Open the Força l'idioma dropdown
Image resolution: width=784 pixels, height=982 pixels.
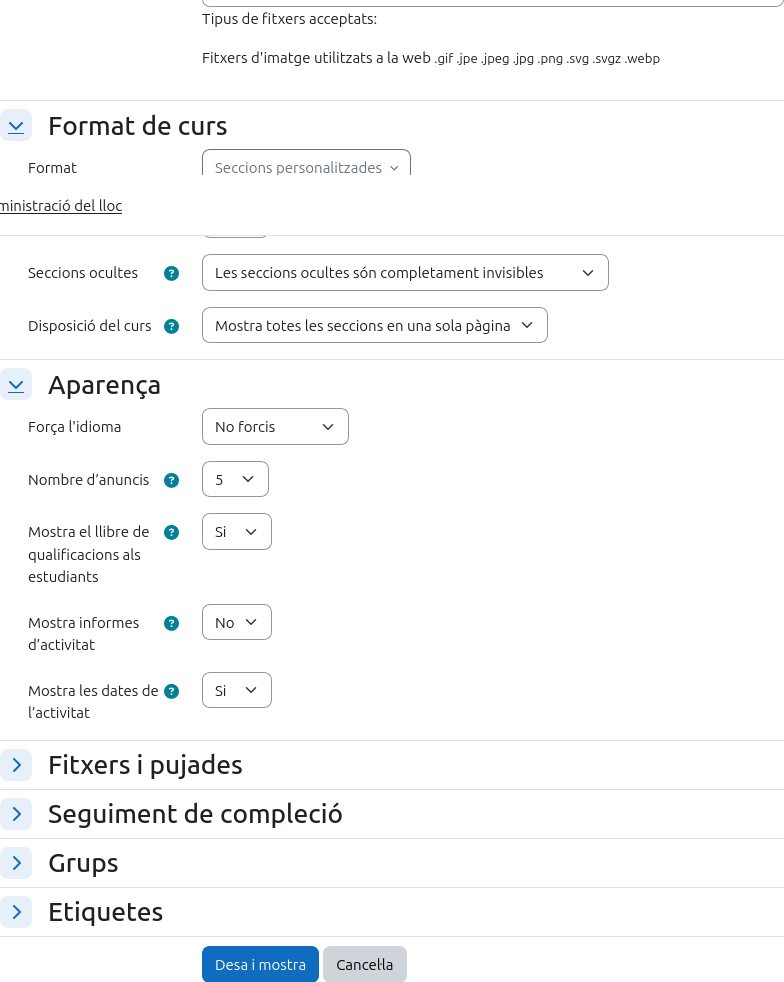pos(275,427)
